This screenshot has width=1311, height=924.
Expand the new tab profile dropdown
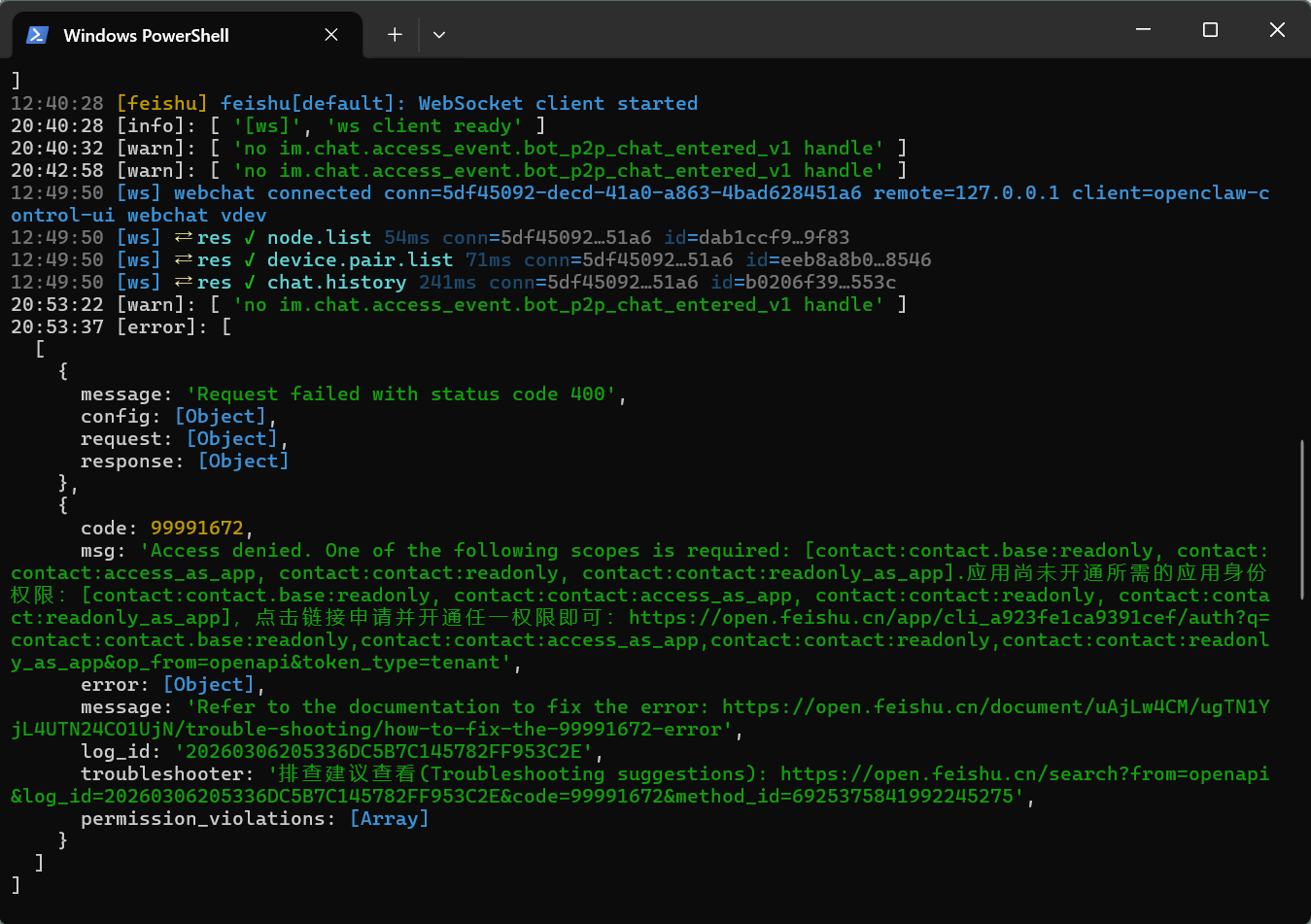click(x=439, y=35)
